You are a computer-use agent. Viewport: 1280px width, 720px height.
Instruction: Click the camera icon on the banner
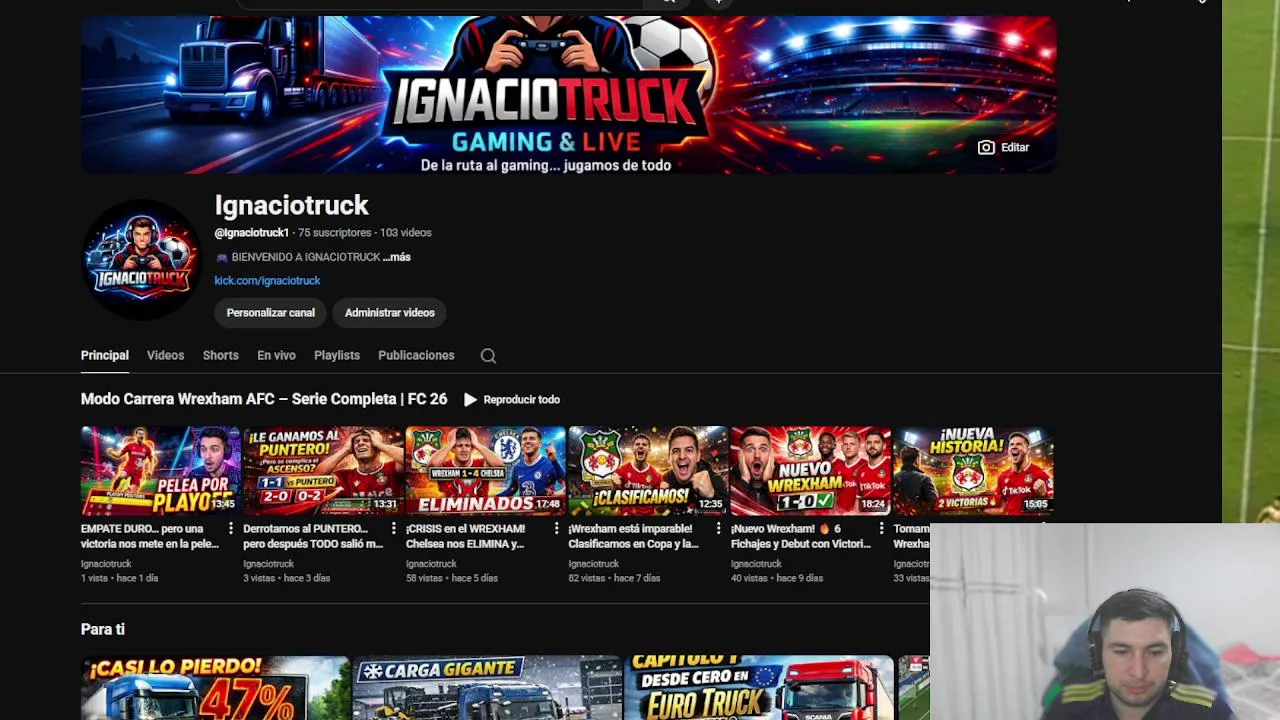click(x=986, y=147)
